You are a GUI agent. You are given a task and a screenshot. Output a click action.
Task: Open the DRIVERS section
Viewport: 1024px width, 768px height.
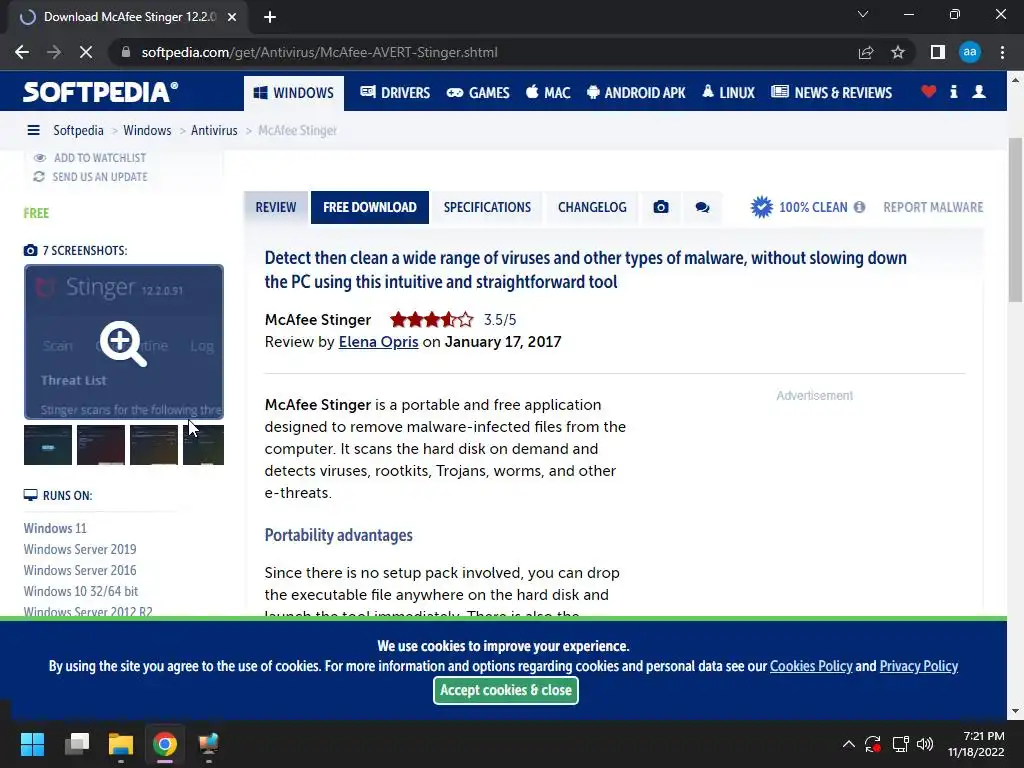coord(395,93)
